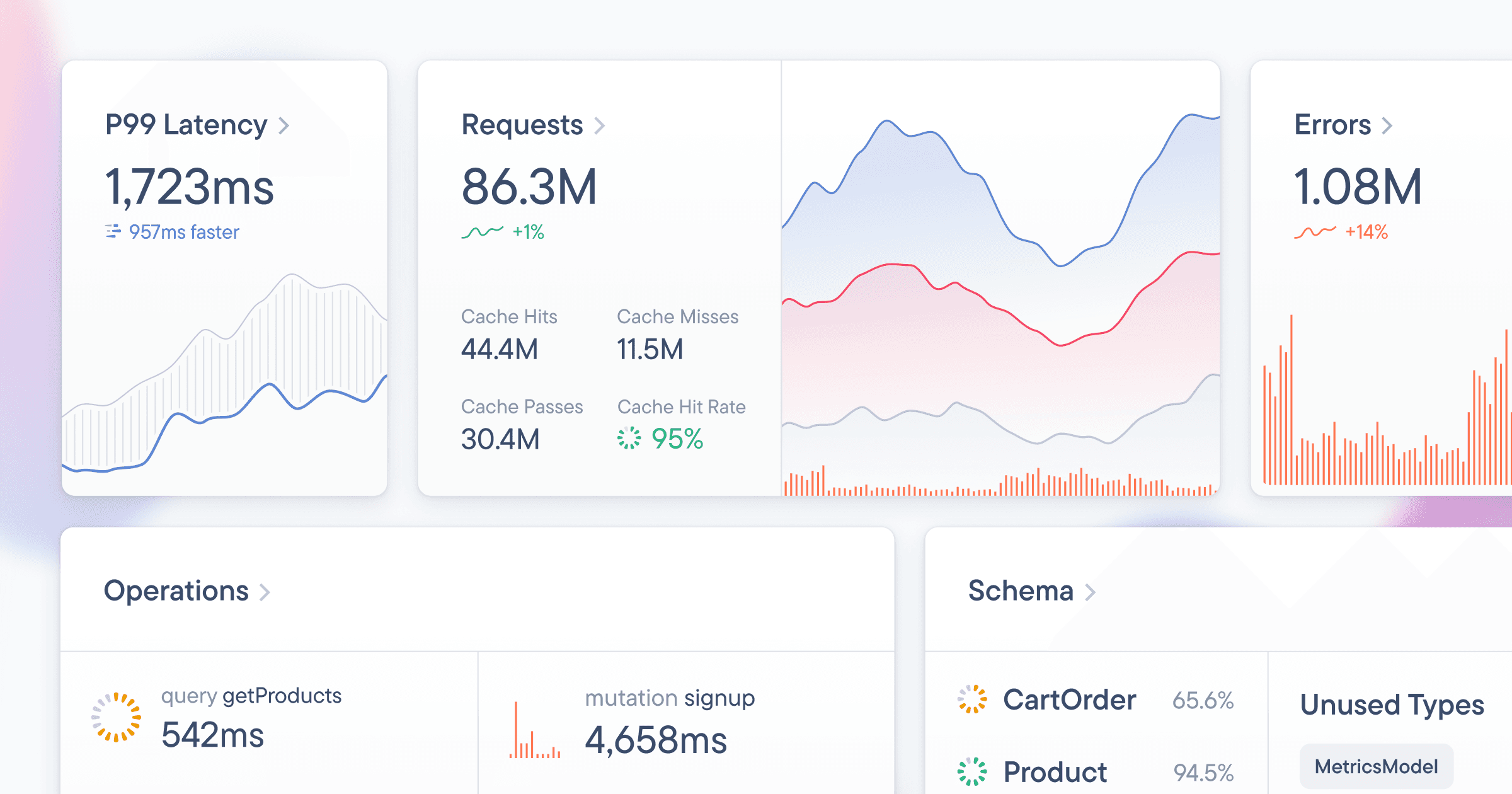This screenshot has height=794, width=1512.
Task: Open the Operations section heading
Action: point(176,591)
